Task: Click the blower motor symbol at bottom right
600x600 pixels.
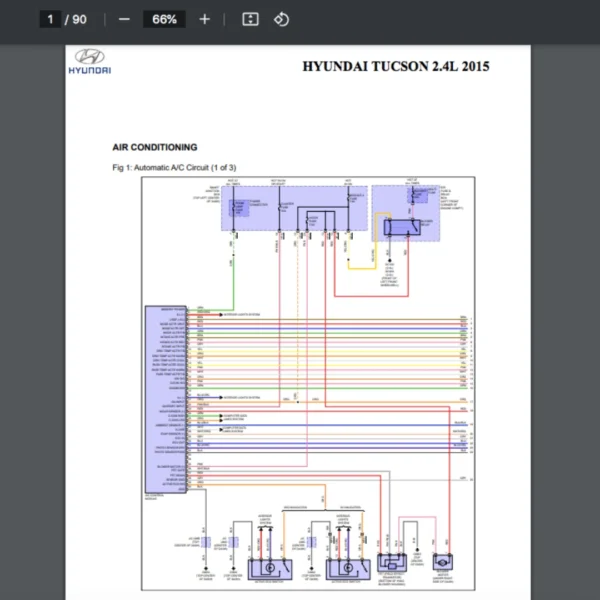Action: (x=442, y=565)
